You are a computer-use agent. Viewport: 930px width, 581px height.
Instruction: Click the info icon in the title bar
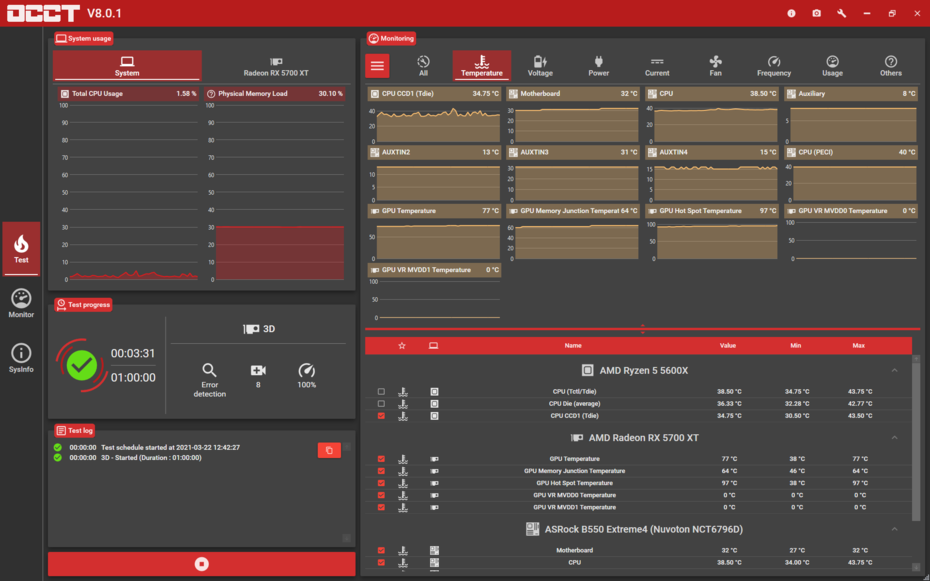click(x=791, y=13)
